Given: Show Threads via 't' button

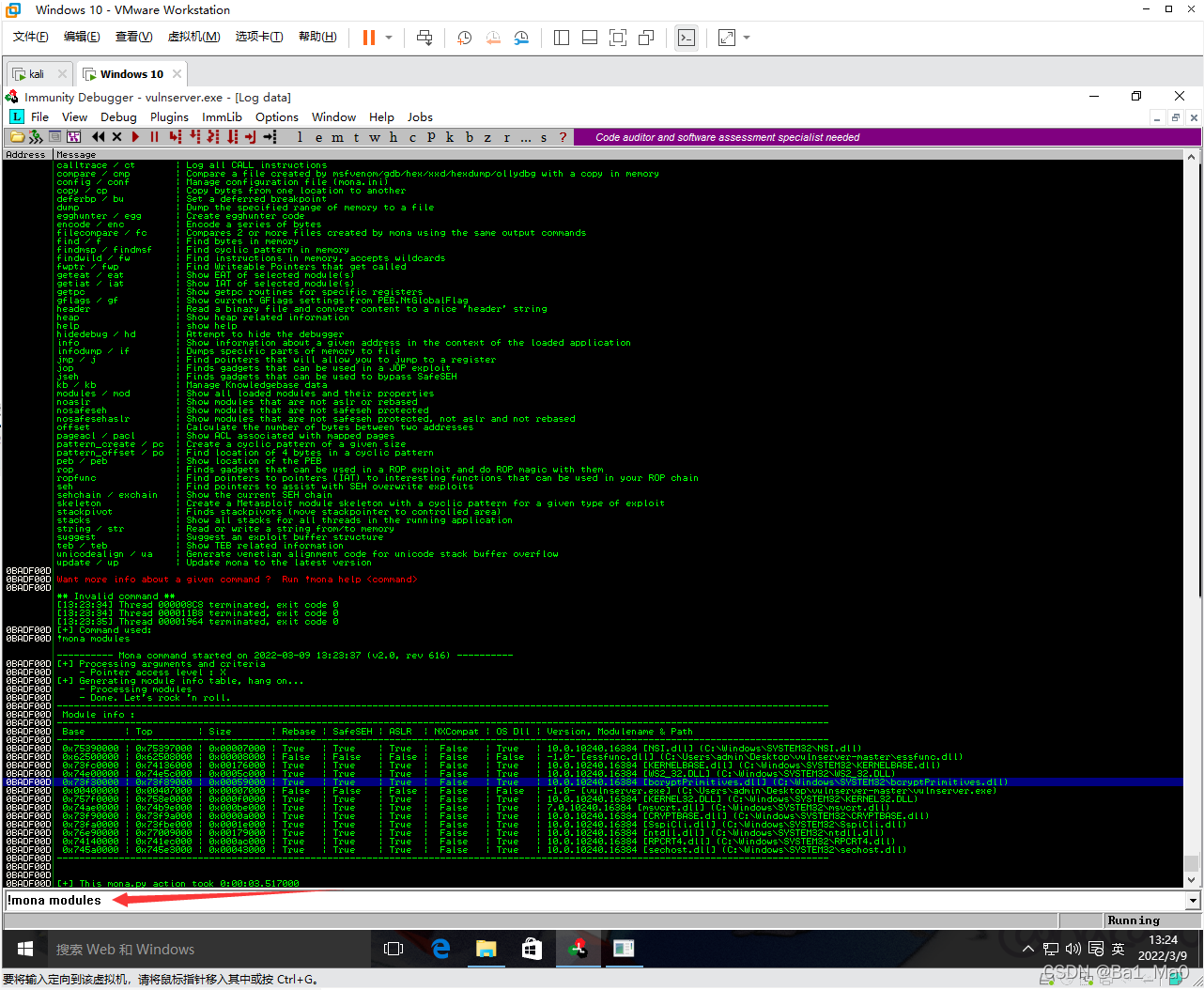Looking at the screenshot, I should [356, 137].
